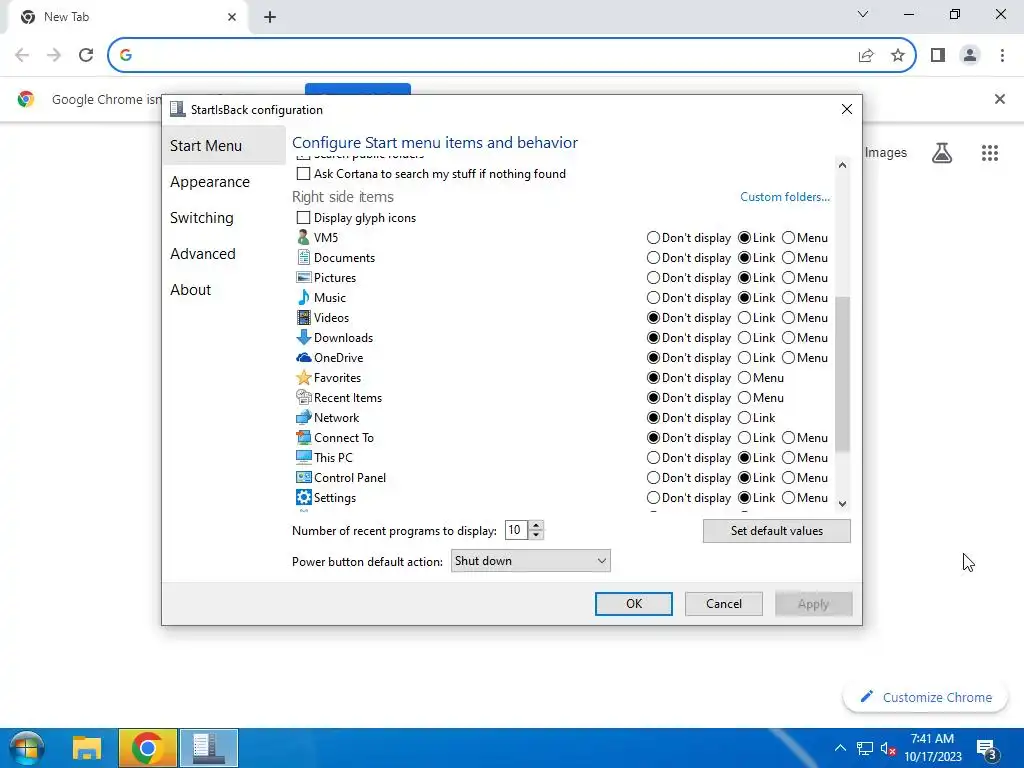Click the Pictures item icon
The height and width of the screenshot is (768, 1024).
pos(303,278)
